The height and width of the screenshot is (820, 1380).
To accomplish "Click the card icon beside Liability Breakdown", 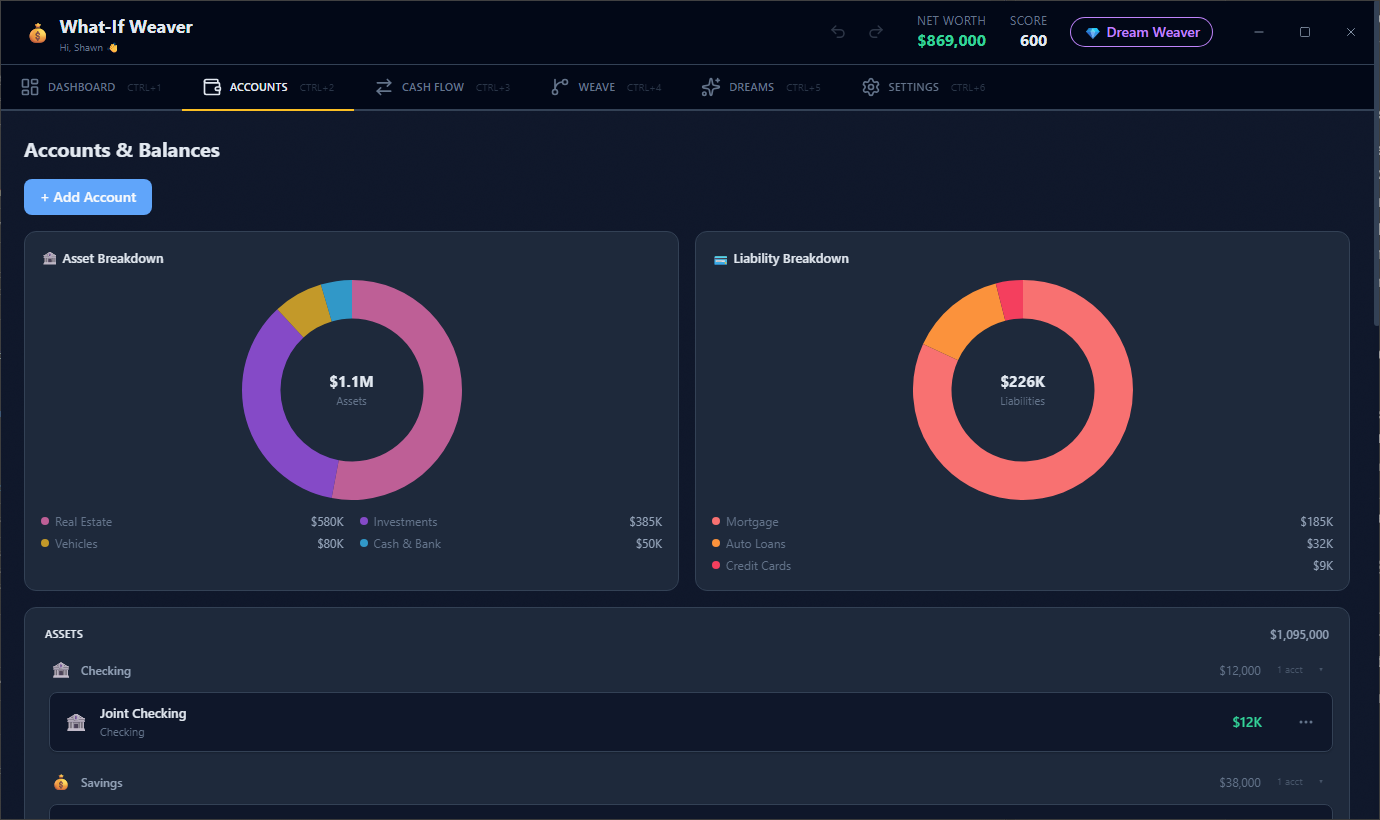I will [x=720, y=259].
